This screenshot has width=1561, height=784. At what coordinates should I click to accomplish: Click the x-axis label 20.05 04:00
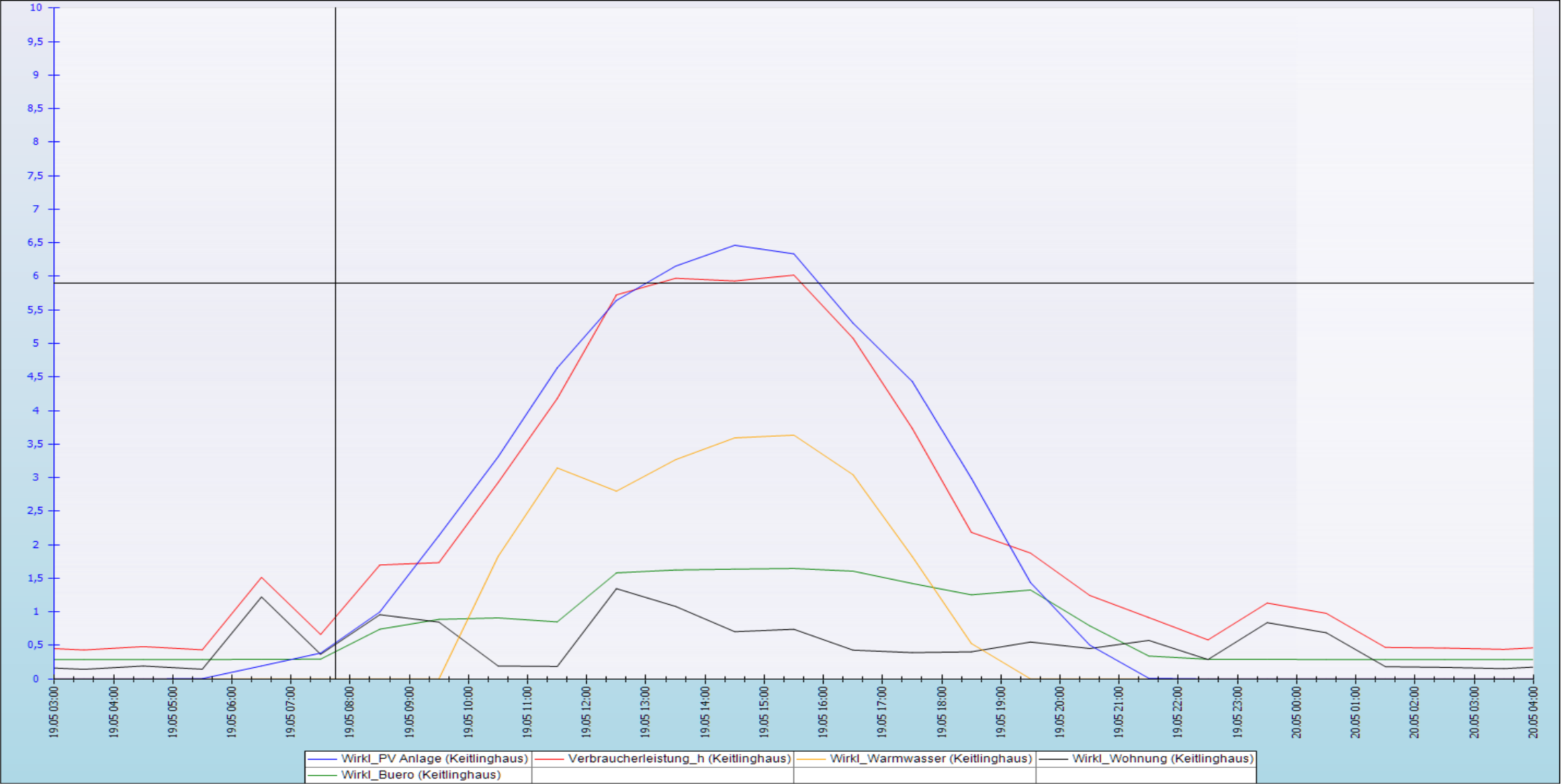click(1534, 712)
